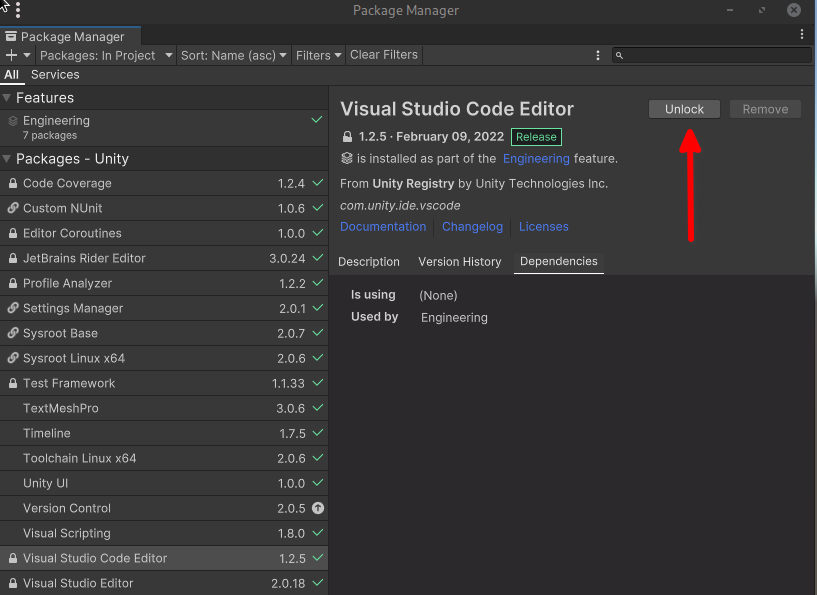The width and height of the screenshot is (817, 595).
Task: Select the Services tab
Action: (x=55, y=74)
